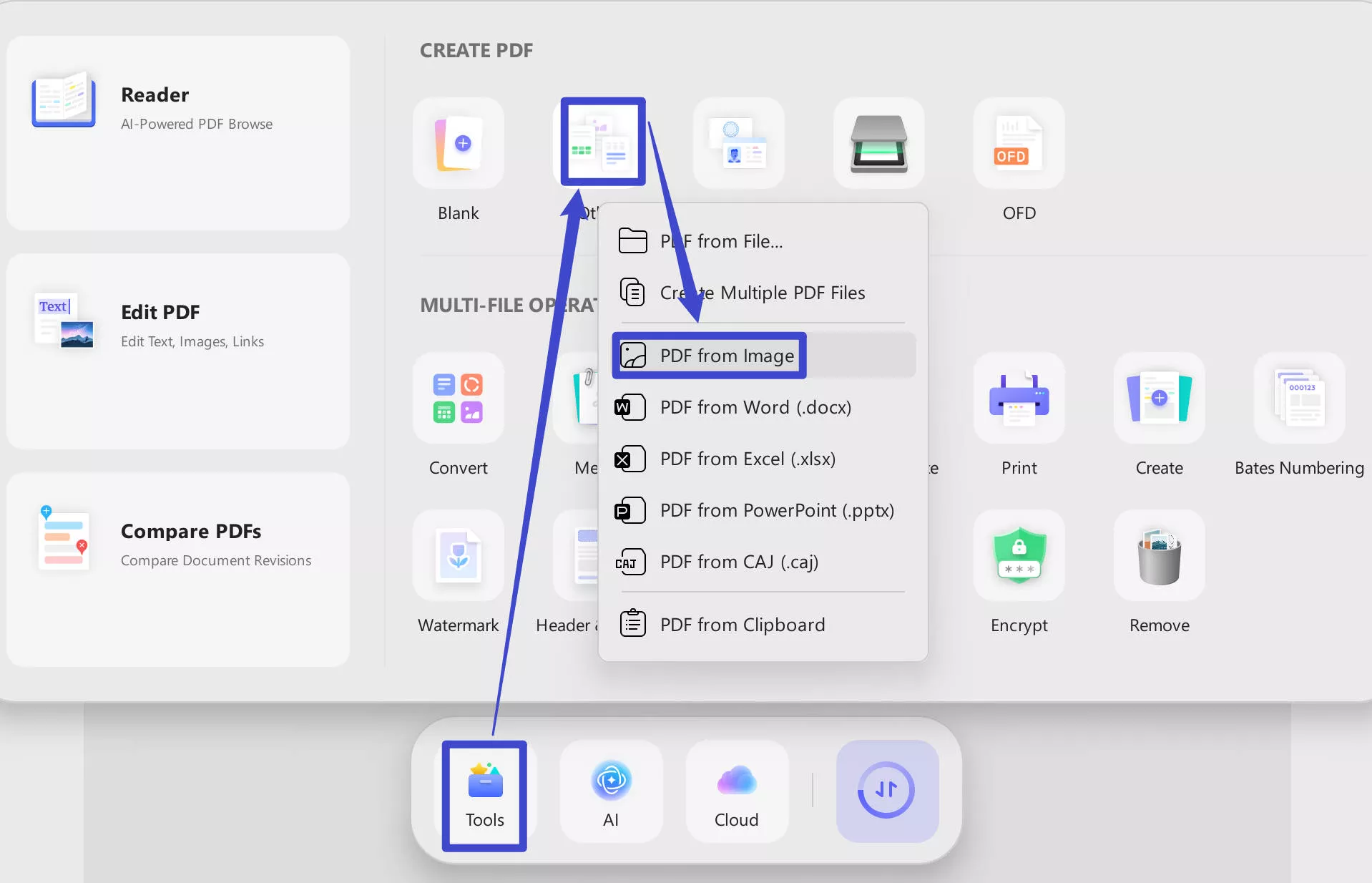Screen dimensions: 1372x883
Task: Open the Convert tool
Action: (x=458, y=399)
